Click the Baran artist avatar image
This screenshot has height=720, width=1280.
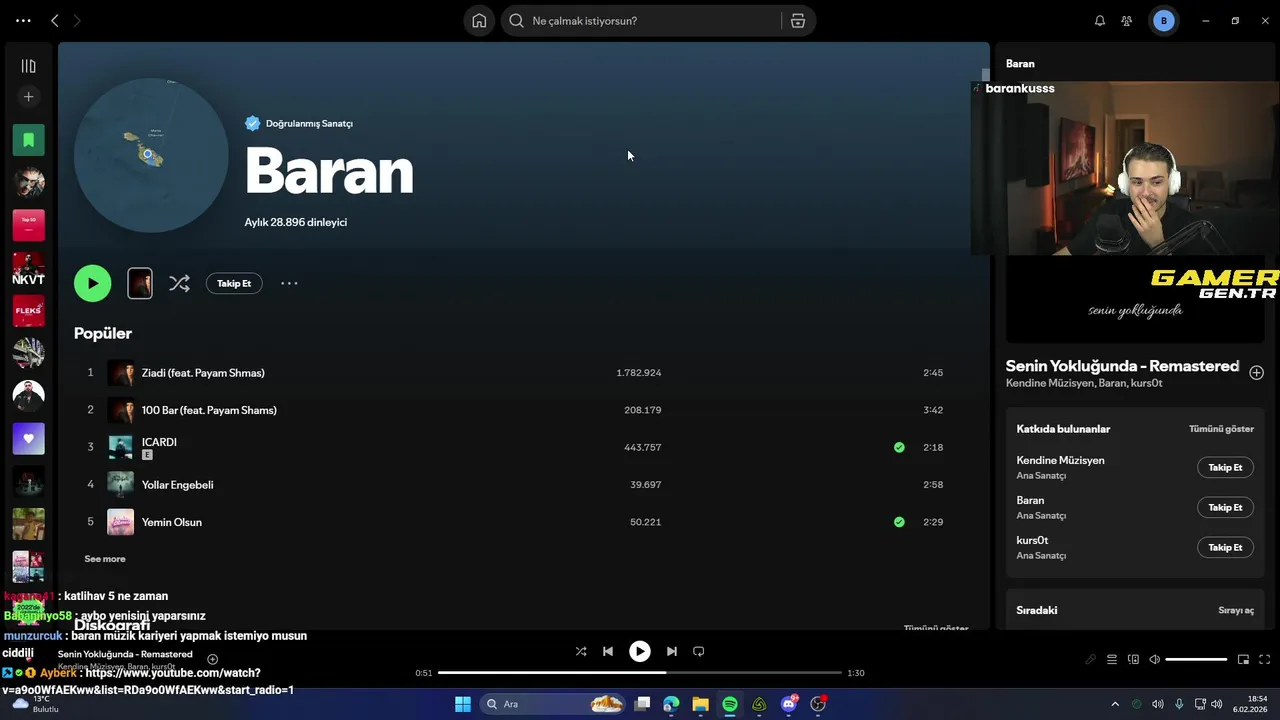pos(151,155)
